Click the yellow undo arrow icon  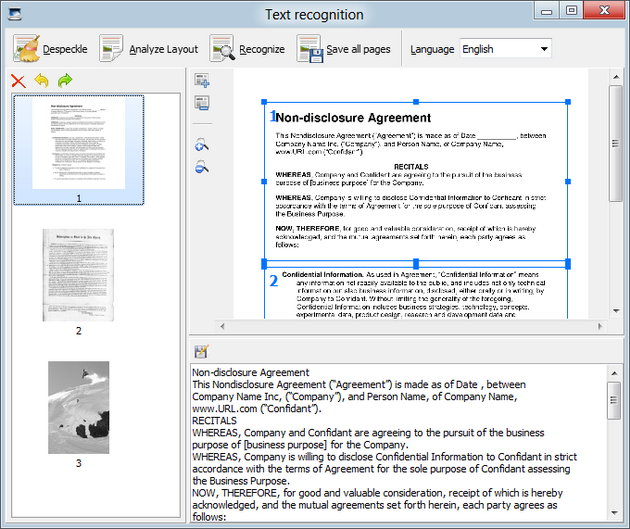coord(41,81)
